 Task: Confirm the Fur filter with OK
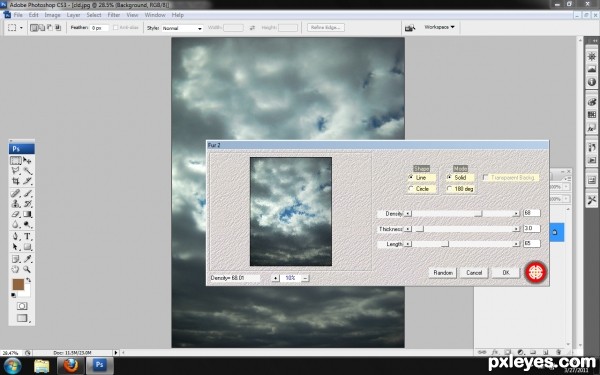pos(506,272)
